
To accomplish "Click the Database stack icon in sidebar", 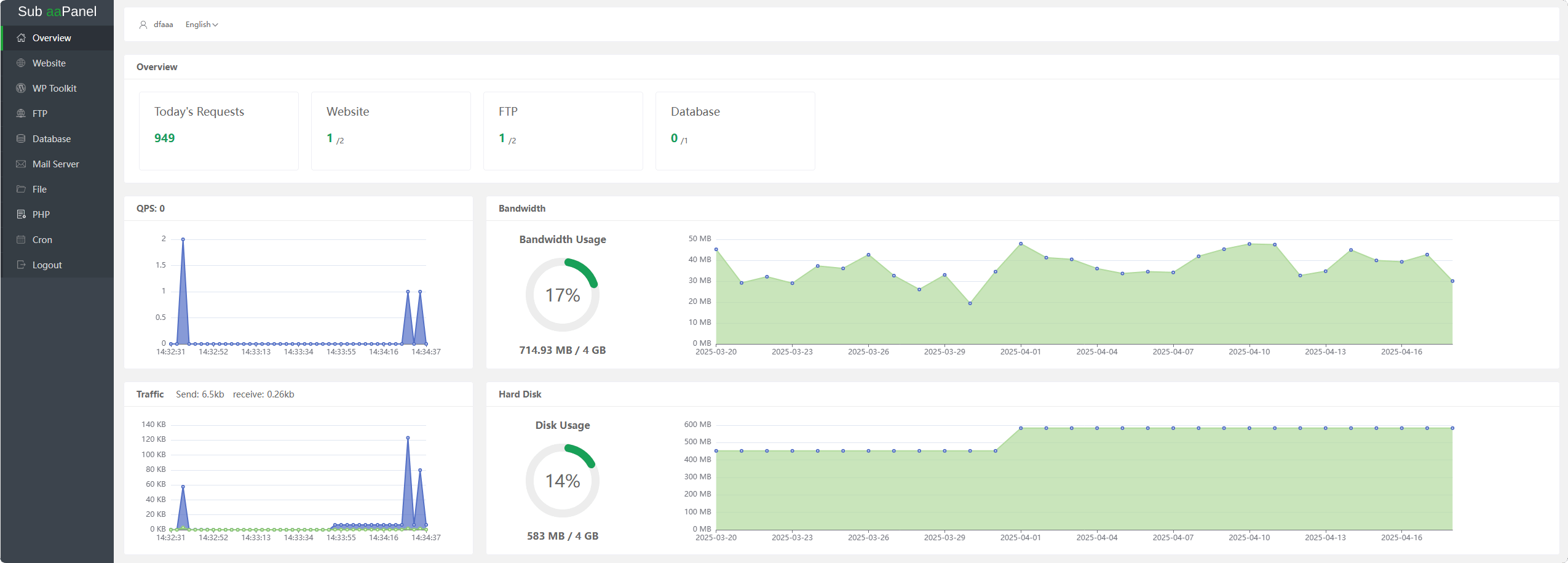I will [21, 139].
